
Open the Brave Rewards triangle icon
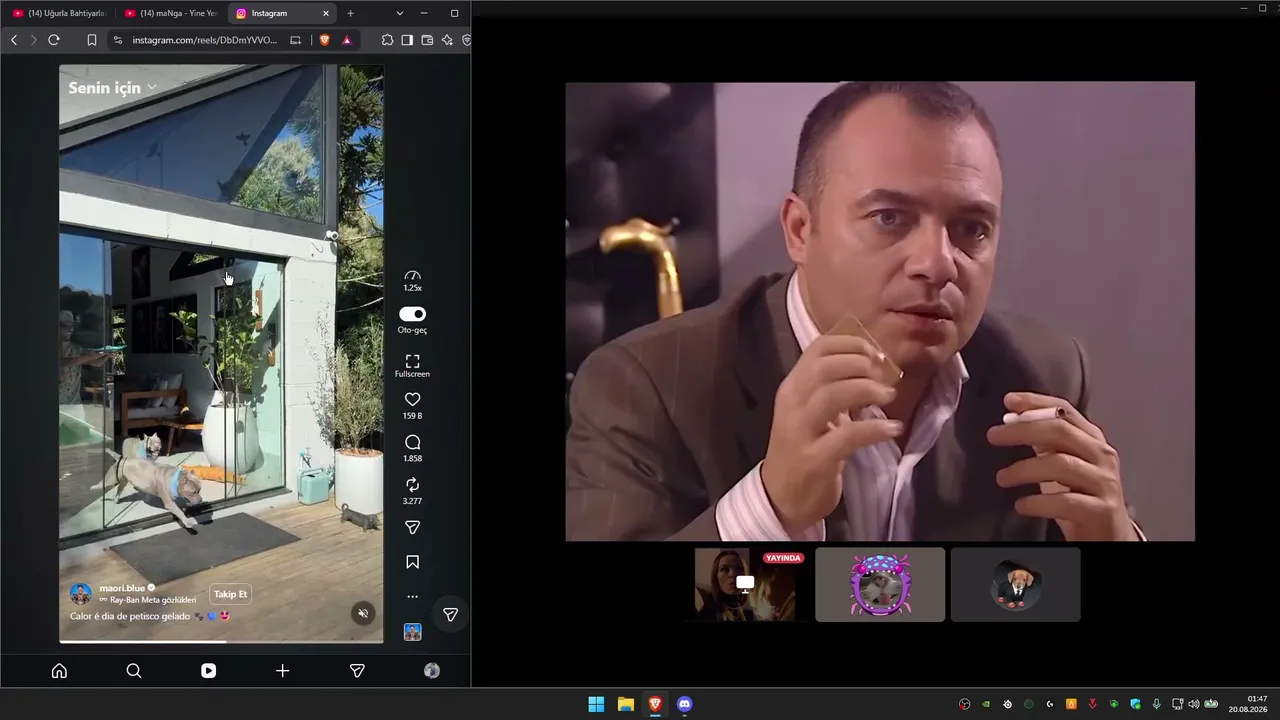(346, 40)
